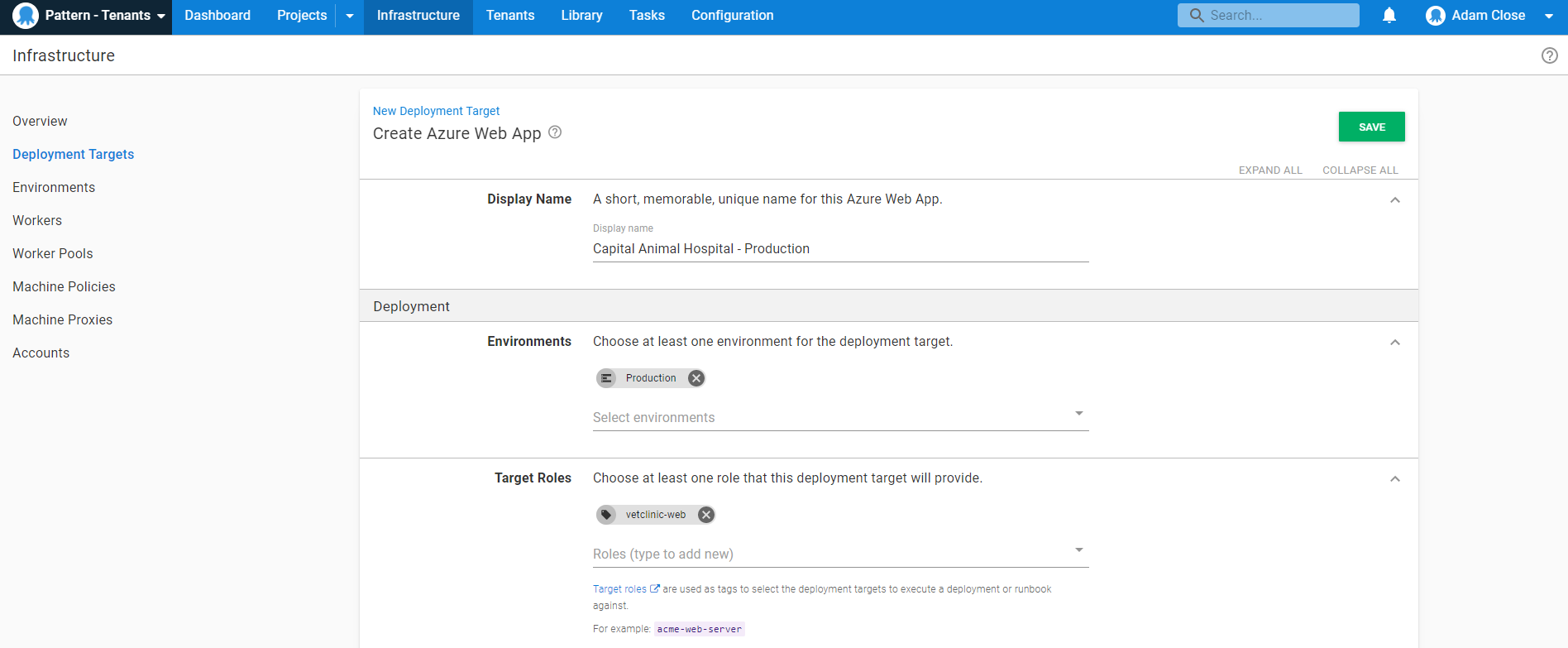This screenshot has width=1568, height=648.
Task: Remove the Production environment chip
Action: point(696,378)
